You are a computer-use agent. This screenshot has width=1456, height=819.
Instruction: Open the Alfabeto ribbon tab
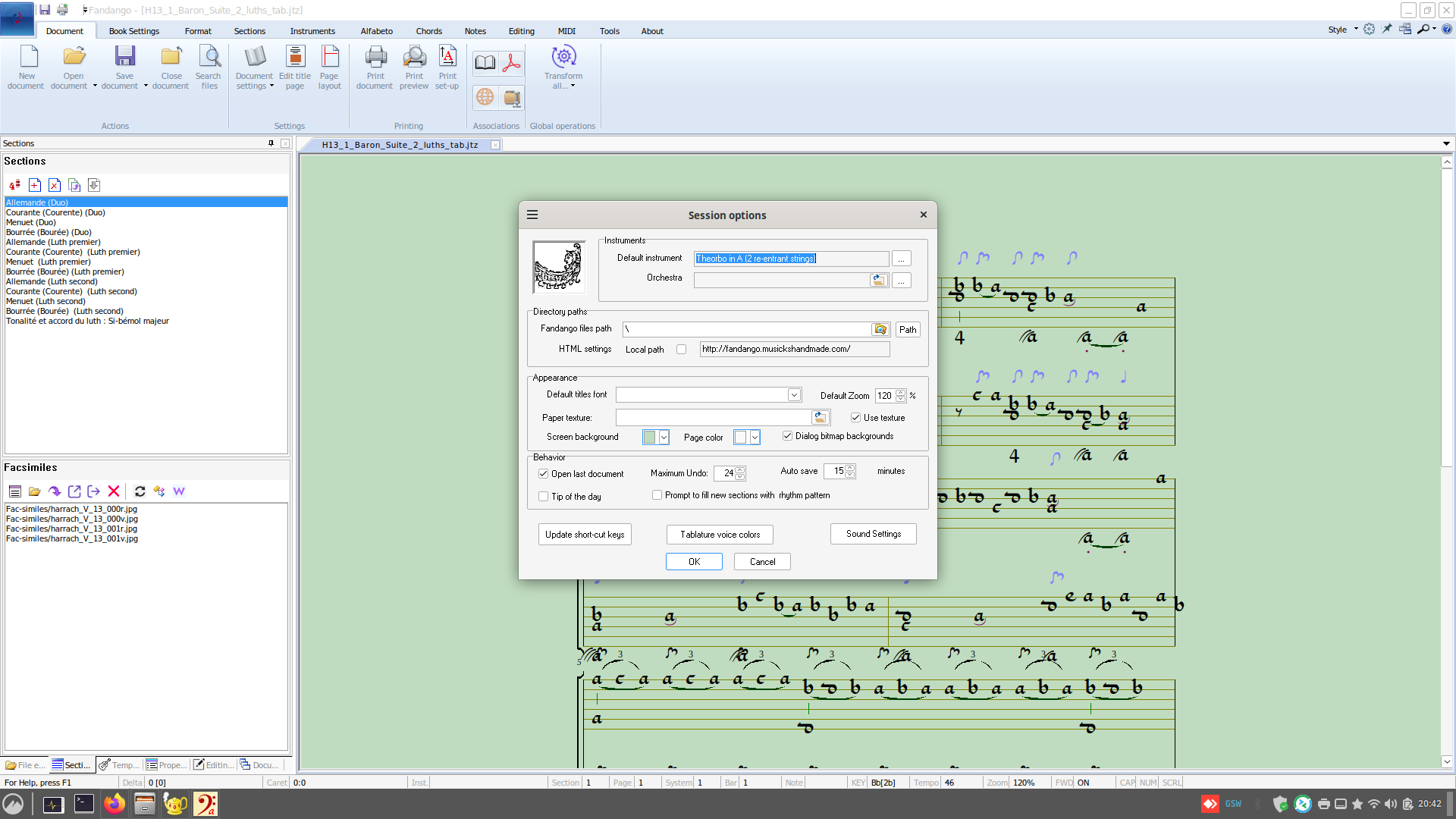(x=376, y=31)
